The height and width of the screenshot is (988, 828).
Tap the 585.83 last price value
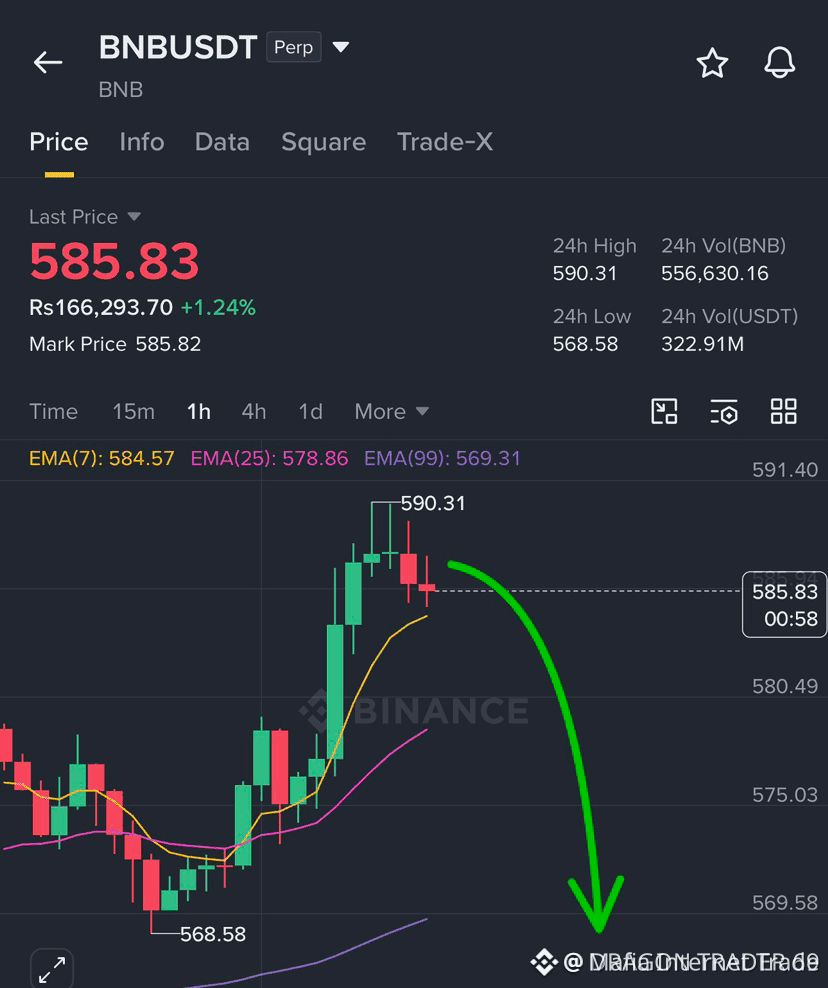pyautogui.click(x=114, y=261)
